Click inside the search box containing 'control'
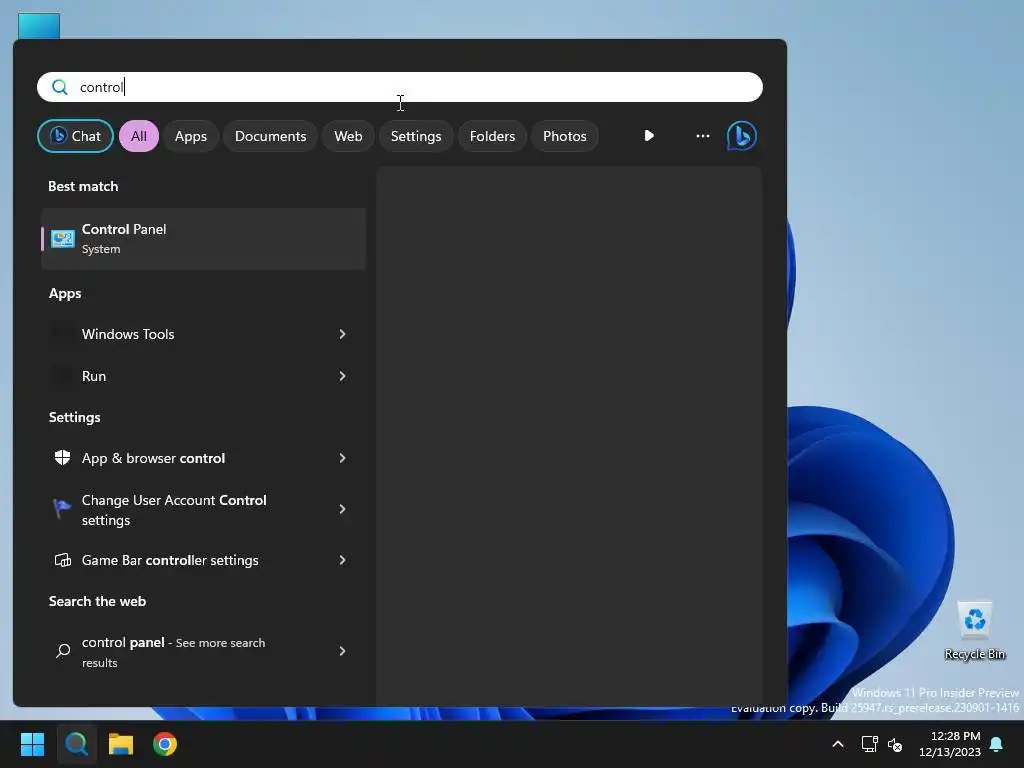Image resolution: width=1024 pixels, height=768 pixels. tap(400, 87)
